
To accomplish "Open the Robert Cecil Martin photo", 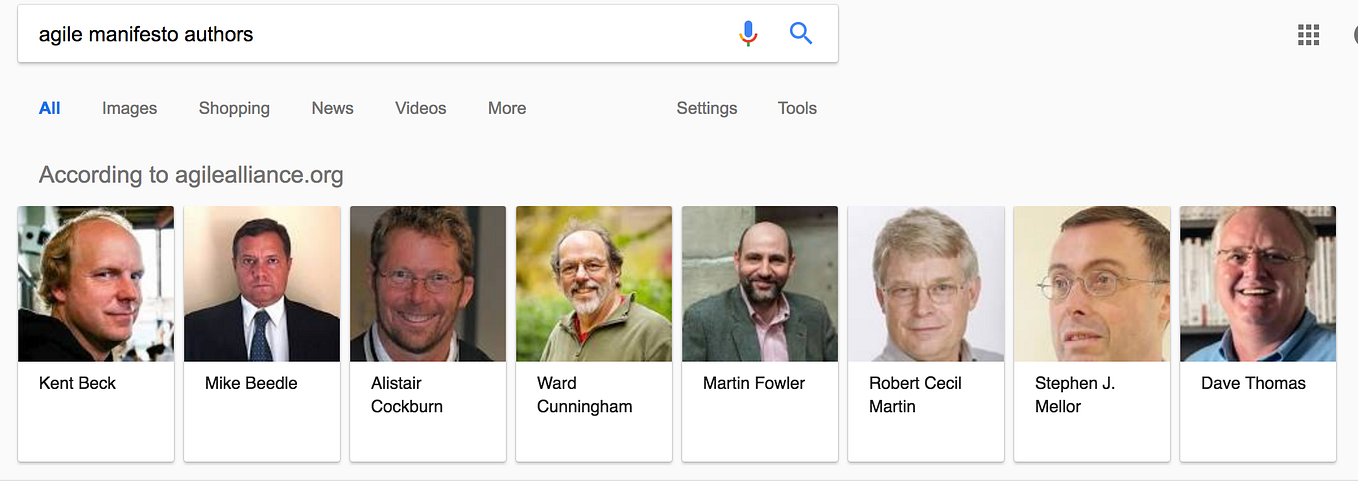I will tap(926, 284).
